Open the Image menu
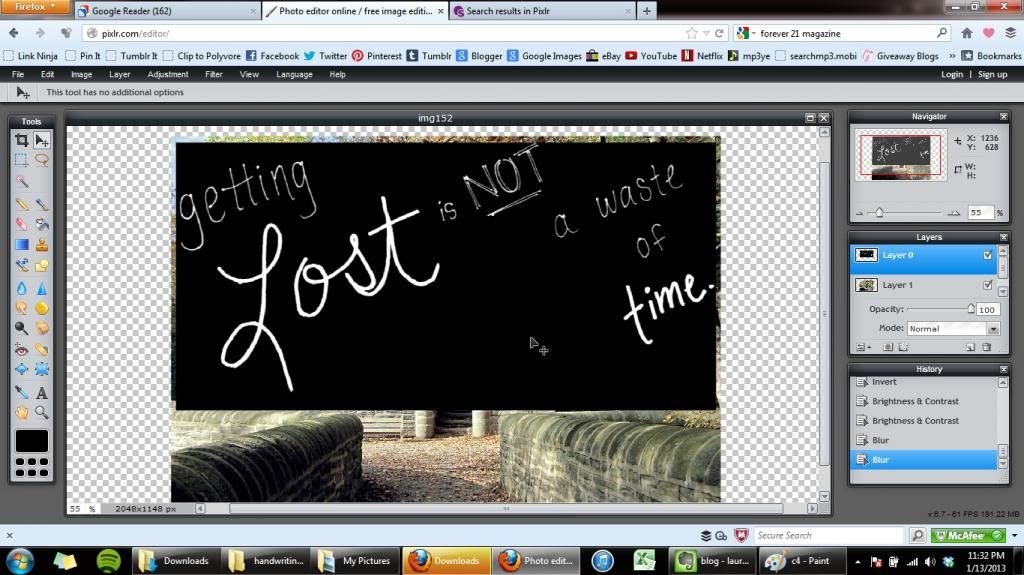This screenshot has height=575, width=1024. [x=82, y=74]
